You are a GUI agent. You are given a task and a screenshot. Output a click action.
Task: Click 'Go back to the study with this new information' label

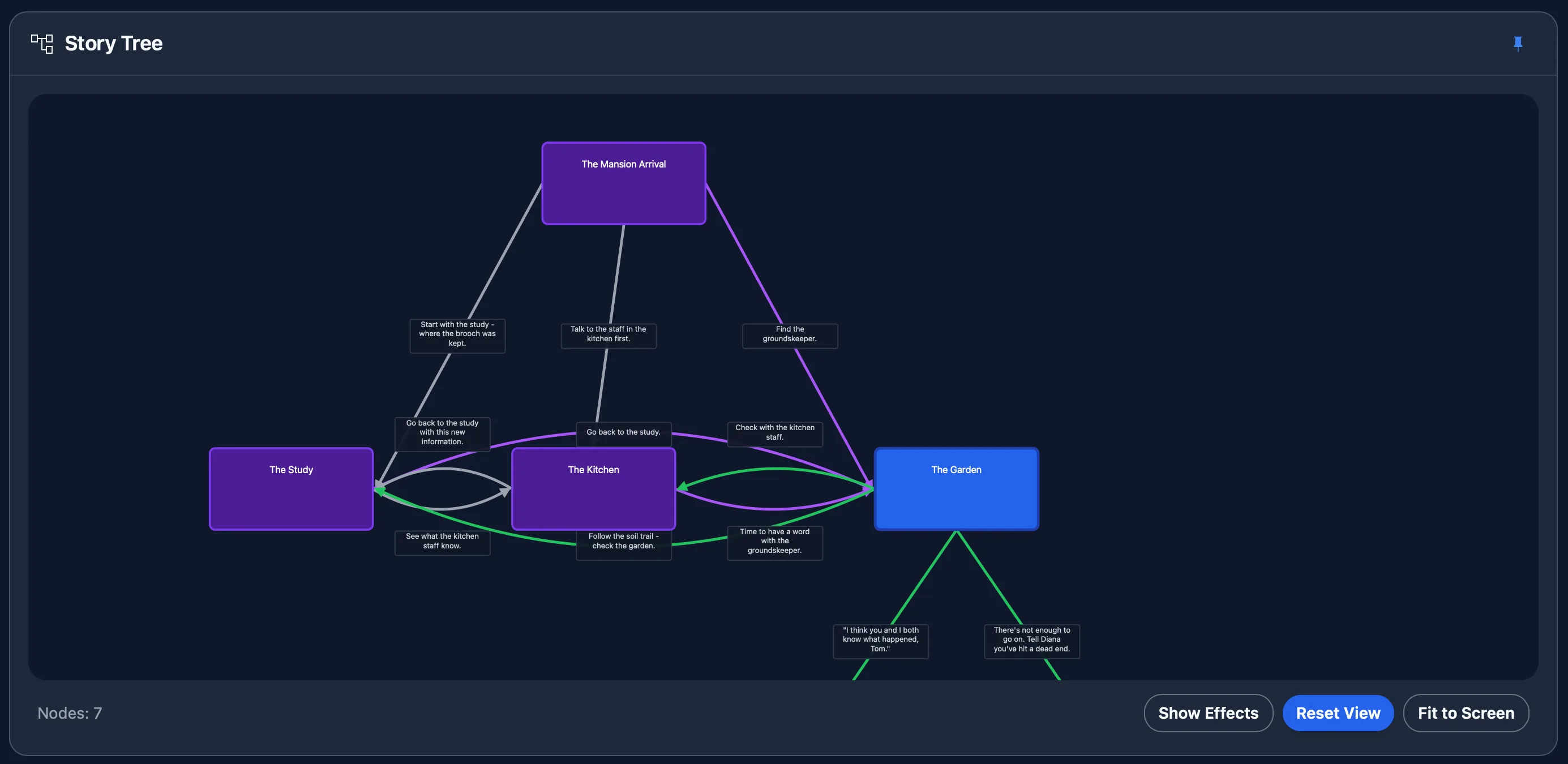442,434
